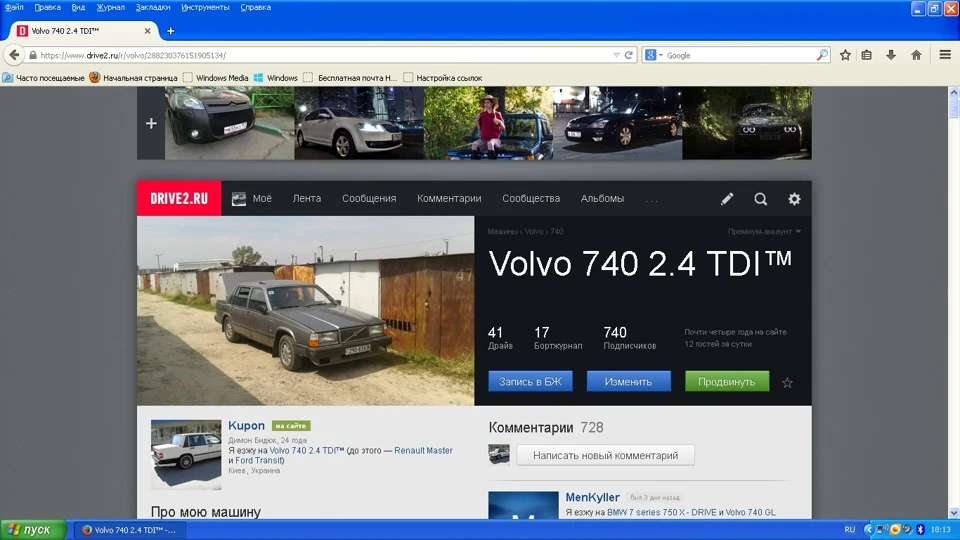Open the search engine selector dropdown
Screen dimensions: 960x540
pyautogui.click(x=654, y=55)
